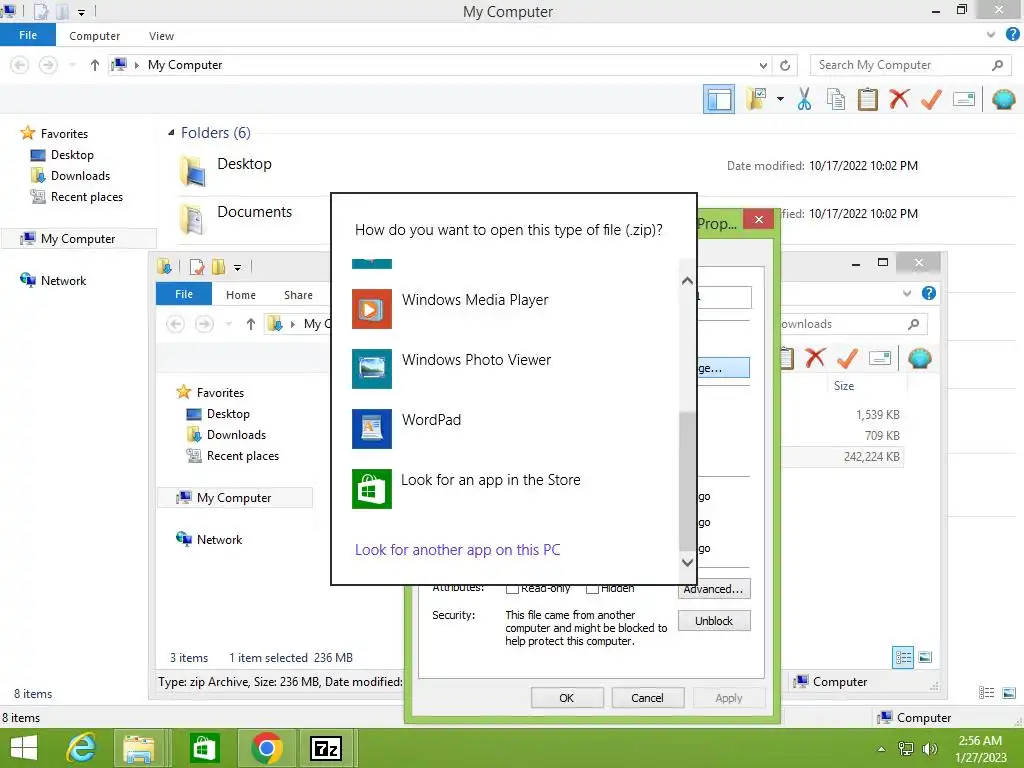1024x768 pixels.
Task: Open the File tab in My Computer window
Action: click(x=28, y=35)
